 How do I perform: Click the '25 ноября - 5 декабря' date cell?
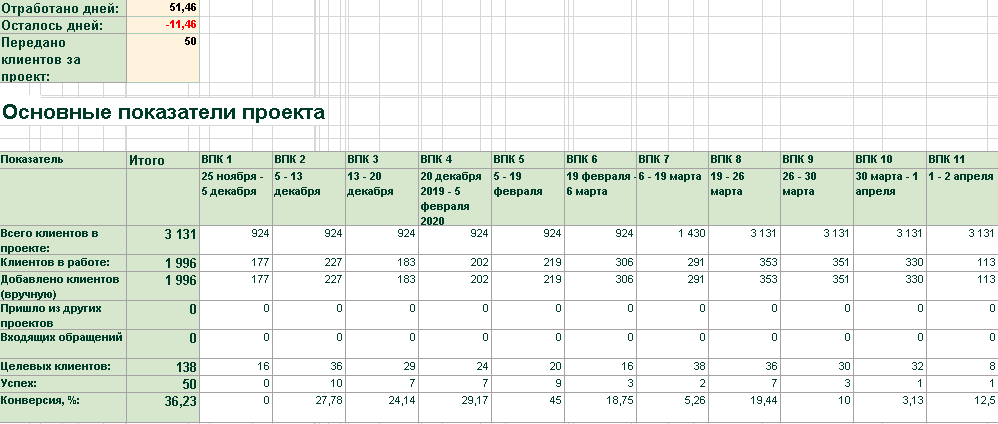point(236,197)
